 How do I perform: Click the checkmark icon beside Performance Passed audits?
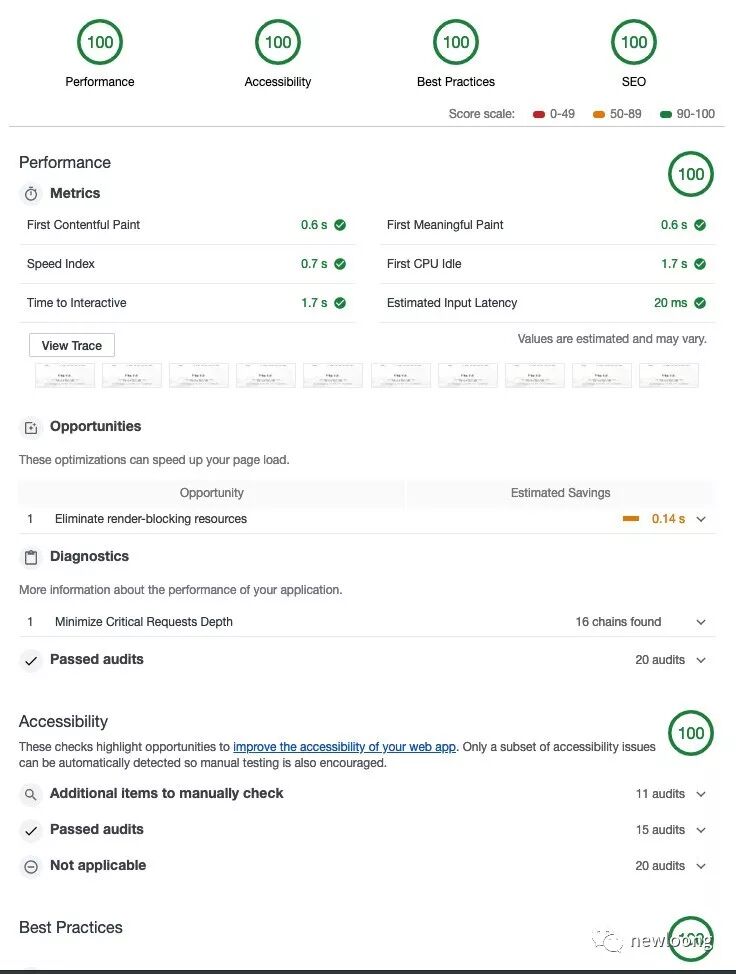point(31,661)
